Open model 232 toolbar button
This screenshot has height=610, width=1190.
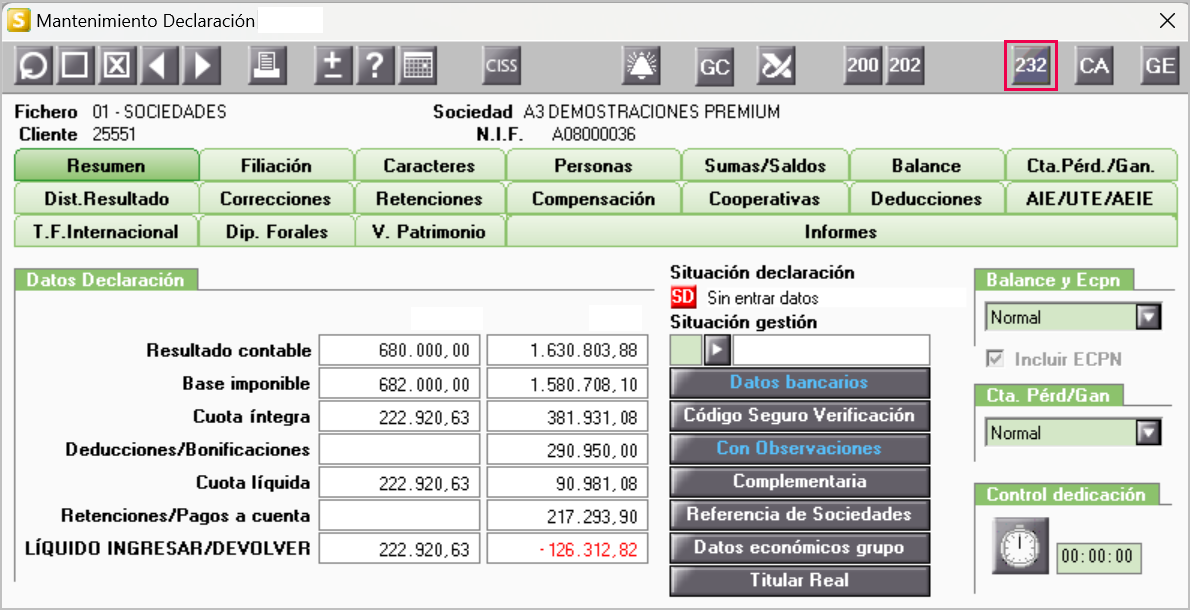[x=1031, y=66]
